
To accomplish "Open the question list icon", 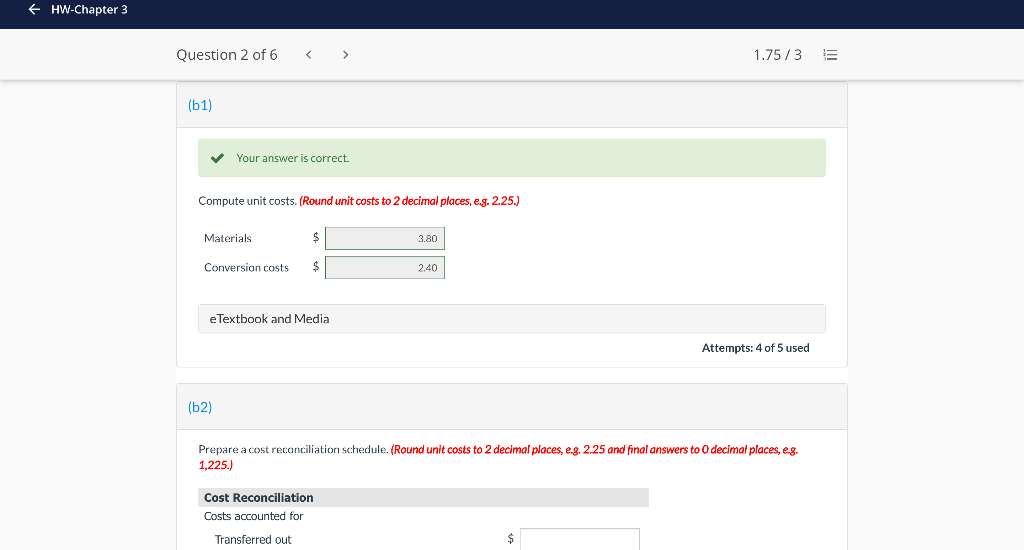I will tap(830, 55).
